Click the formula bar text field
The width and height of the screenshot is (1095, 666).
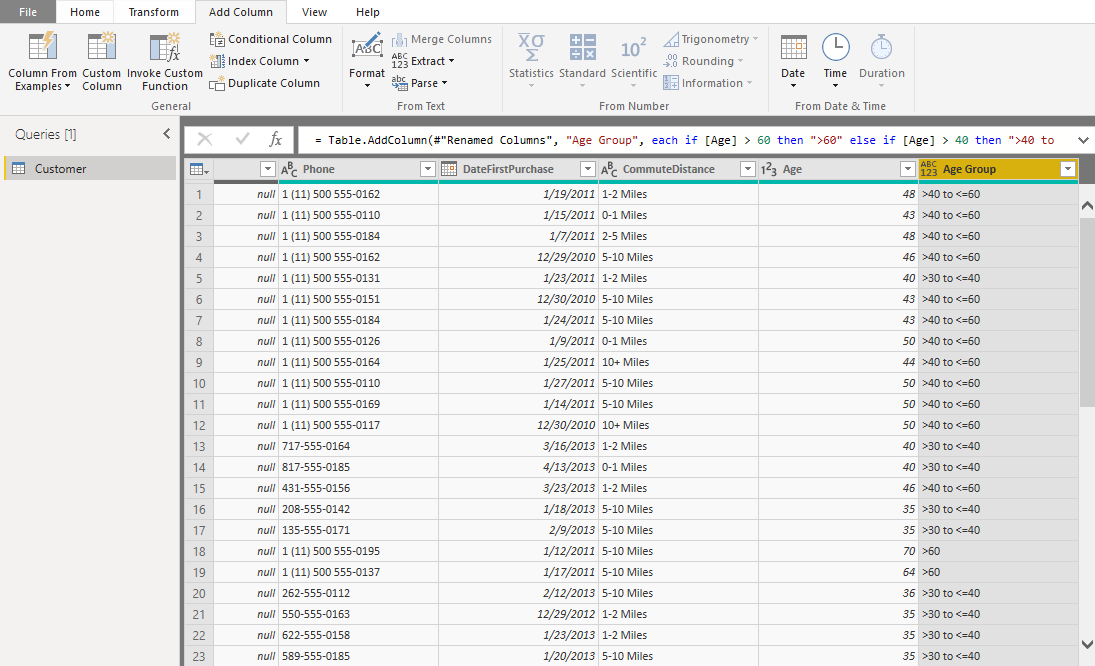point(684,140)
